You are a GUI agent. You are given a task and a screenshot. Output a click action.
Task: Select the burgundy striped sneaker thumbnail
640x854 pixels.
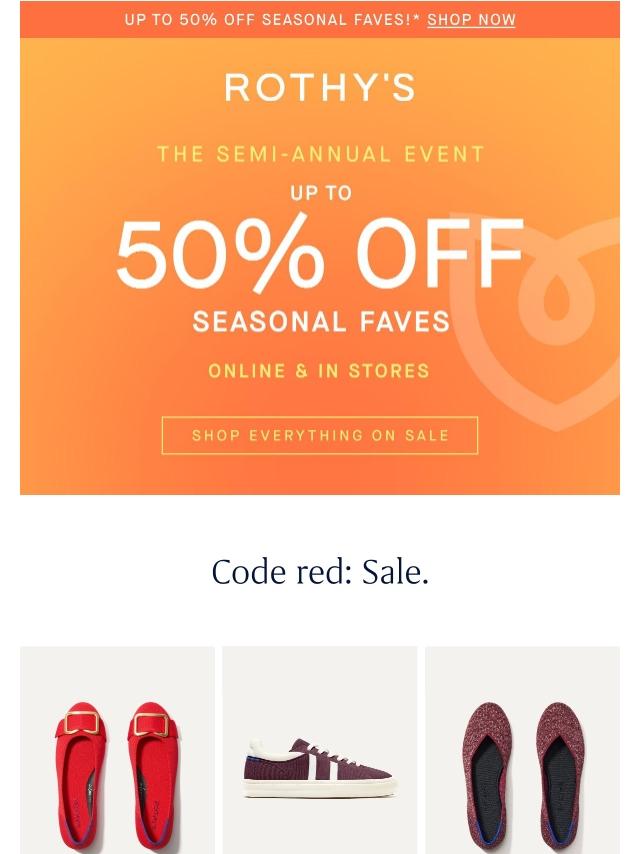coord(320,750)
